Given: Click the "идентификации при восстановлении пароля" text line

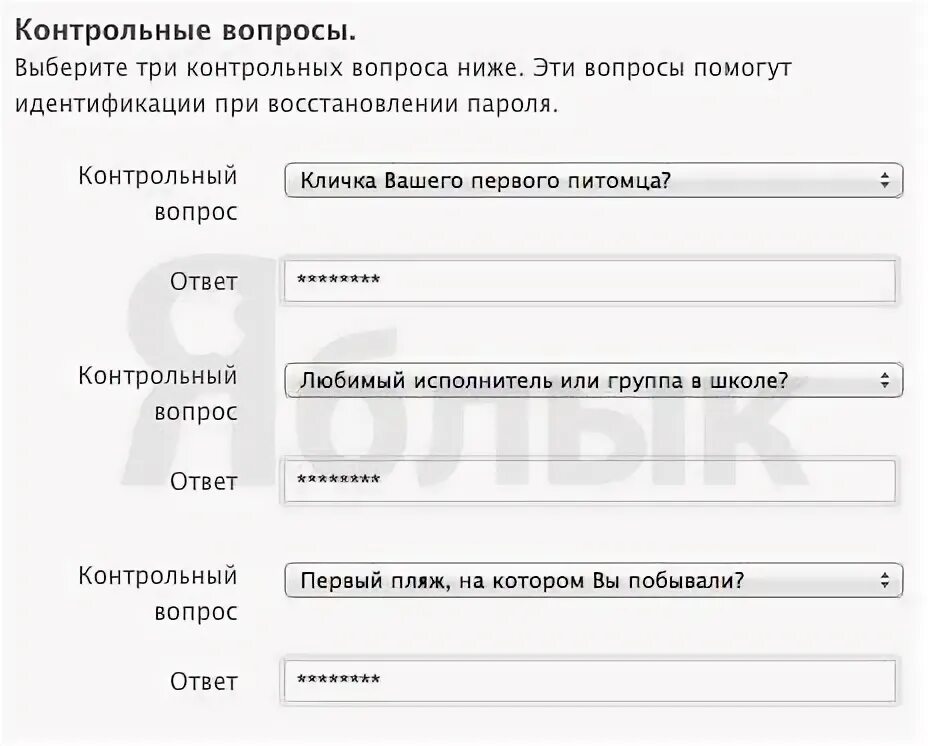Looking at the screenshot, I should pyautogui.click(x=286, y=105).
